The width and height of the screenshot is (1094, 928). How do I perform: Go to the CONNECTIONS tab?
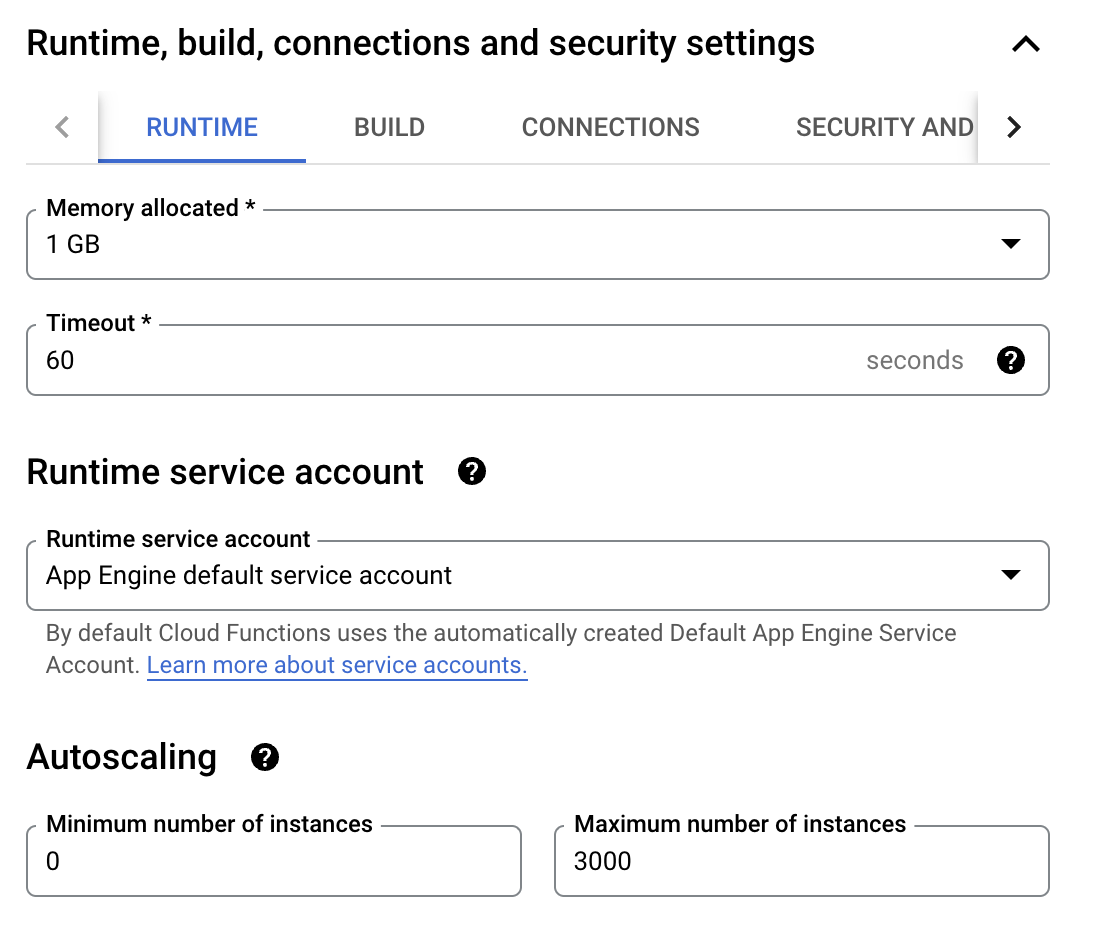pos(610,128)
